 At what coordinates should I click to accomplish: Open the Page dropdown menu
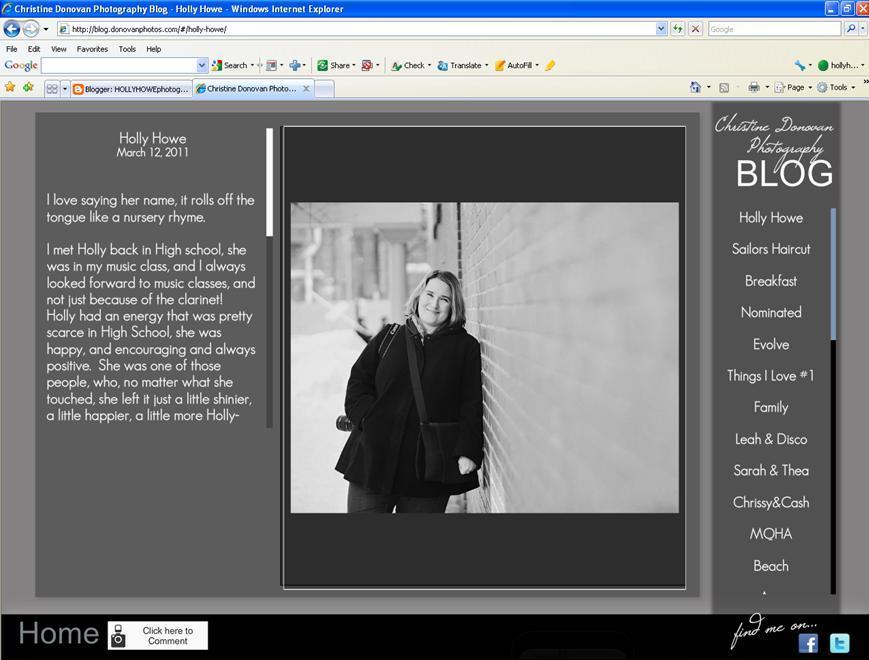tap(796, 88)
